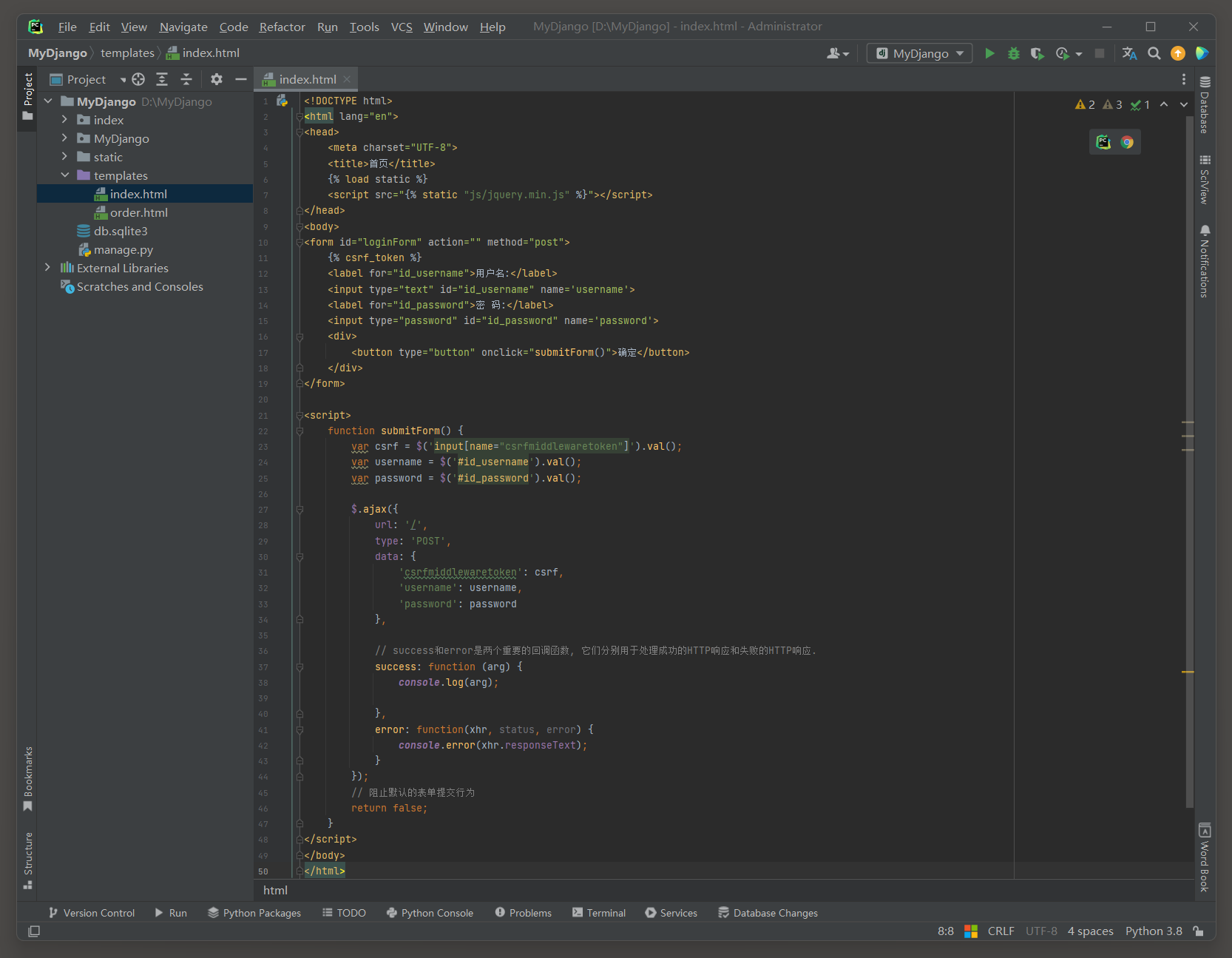Open the File menu
This screenshot has height=958, width=1232.
coord(67,27)
